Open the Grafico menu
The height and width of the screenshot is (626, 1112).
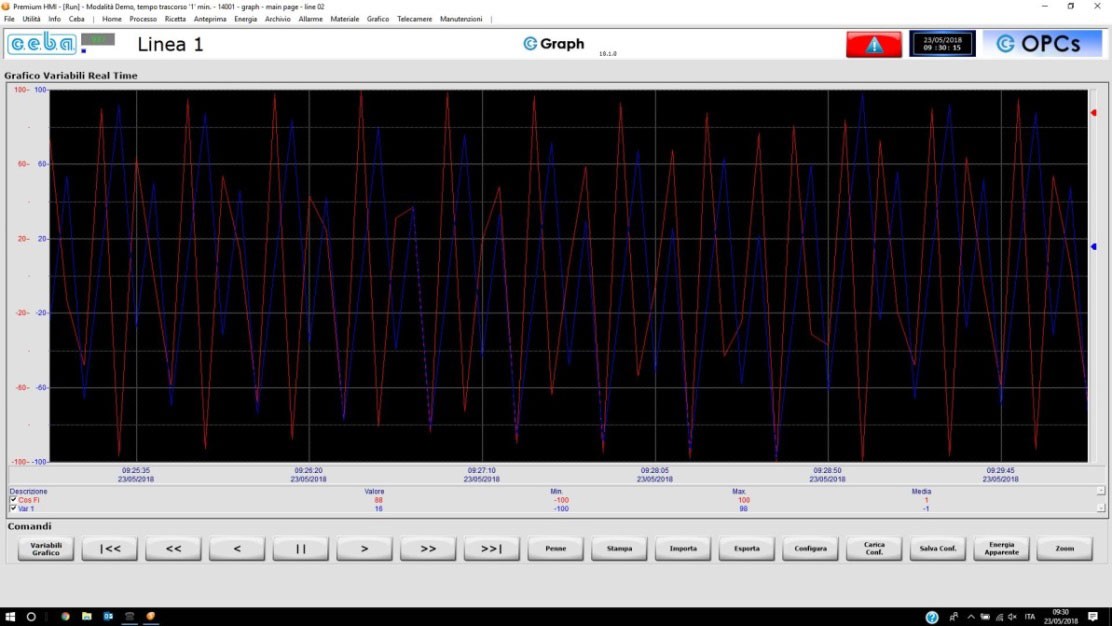(x=378, y=19)
